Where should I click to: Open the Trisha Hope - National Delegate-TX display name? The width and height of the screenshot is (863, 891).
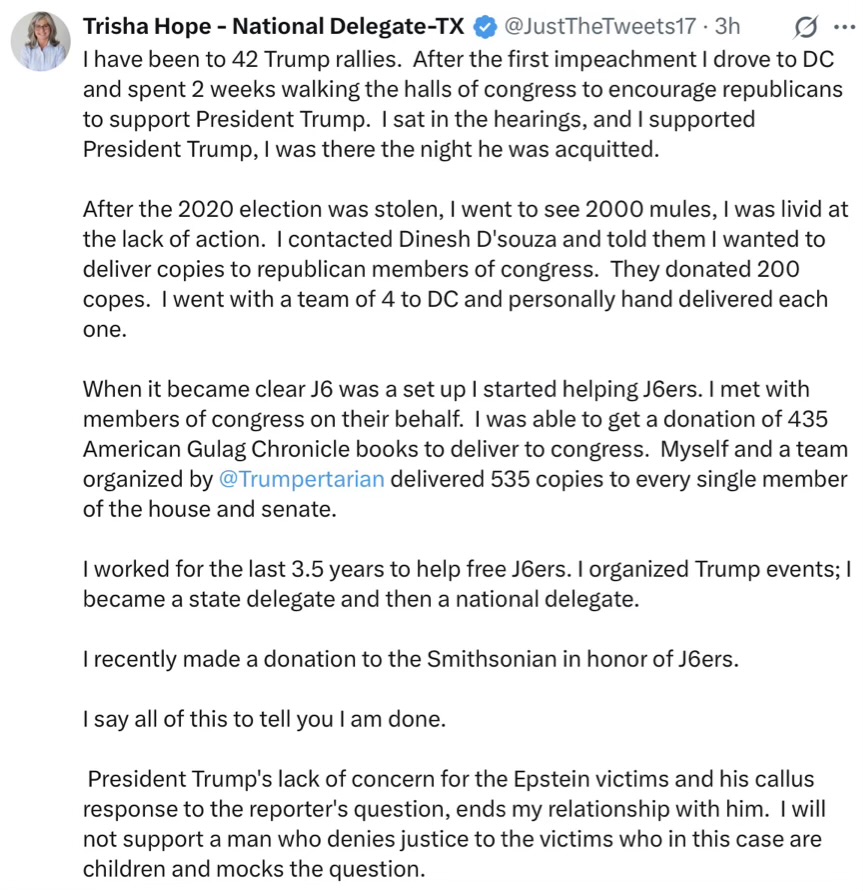(x=273, y=26)
